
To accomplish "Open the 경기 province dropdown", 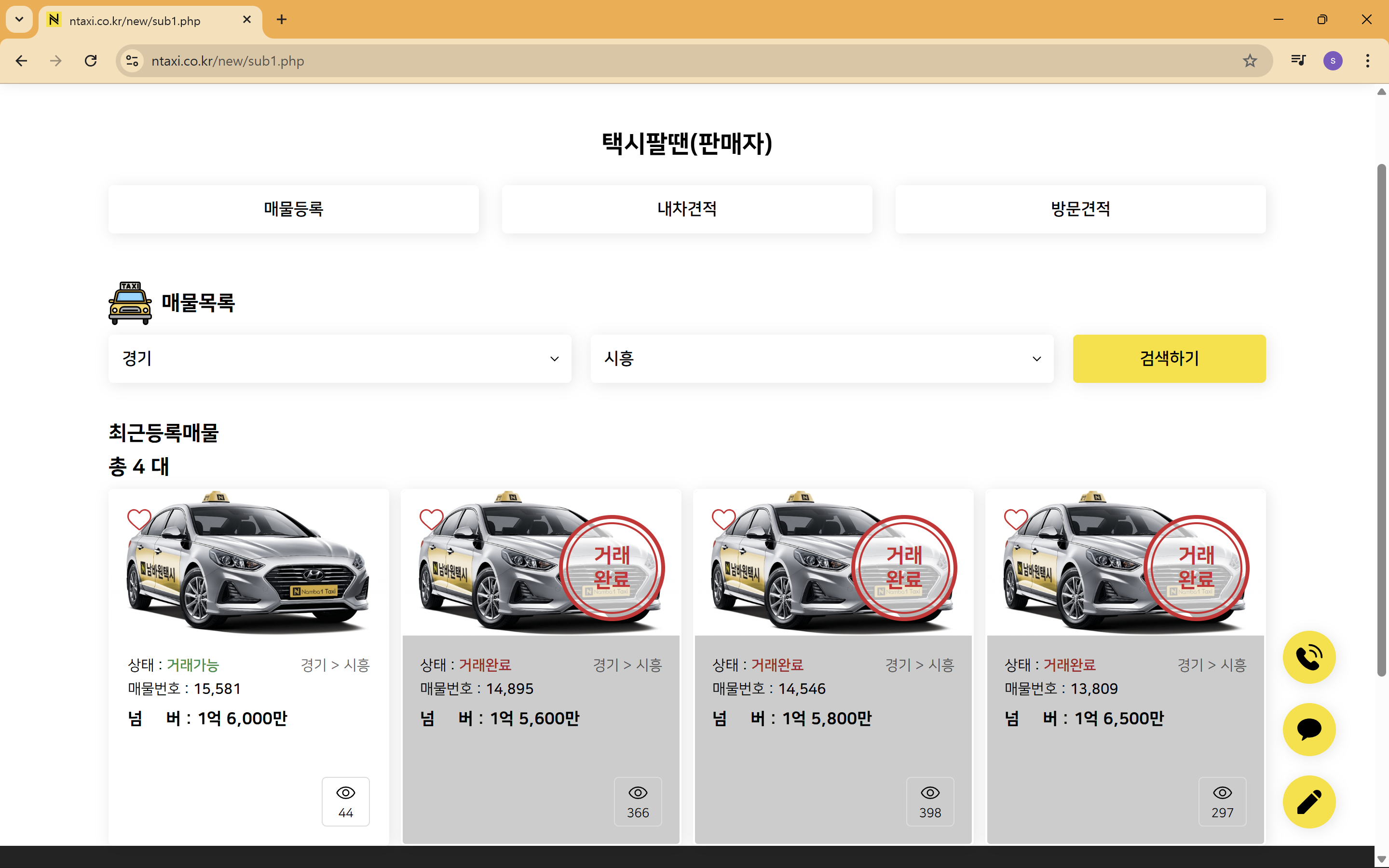I will coord(339,359).
